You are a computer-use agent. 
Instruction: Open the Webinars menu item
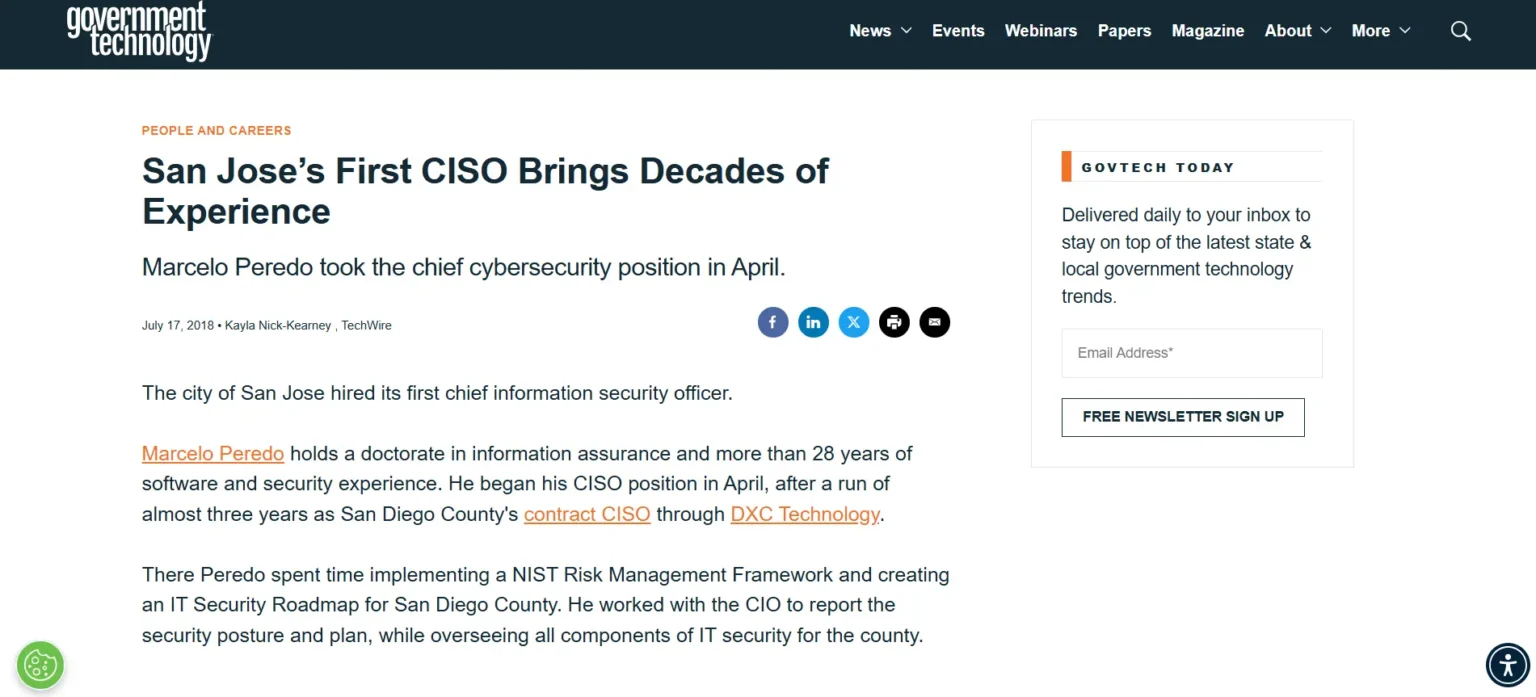point(1040,31)
